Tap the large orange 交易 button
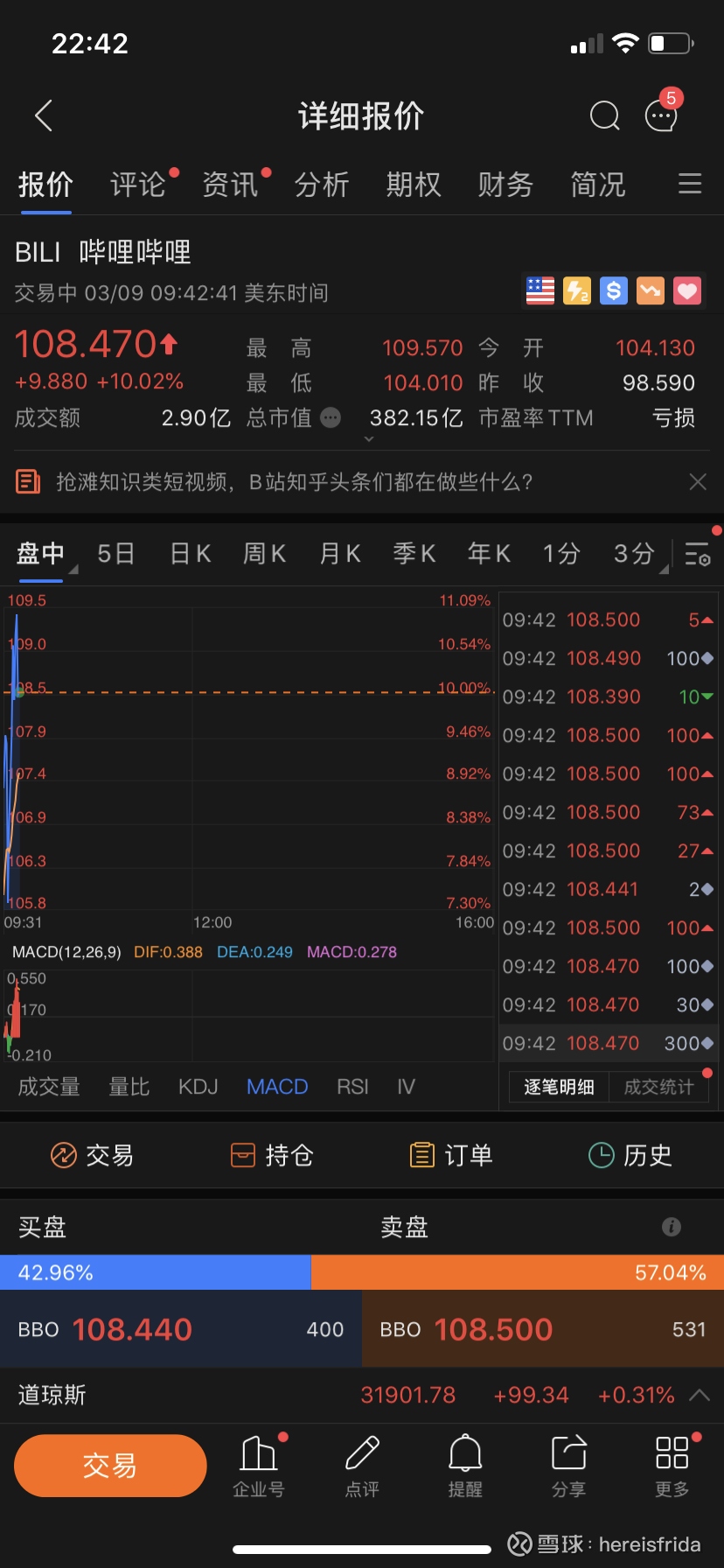 coord(110,1466)
